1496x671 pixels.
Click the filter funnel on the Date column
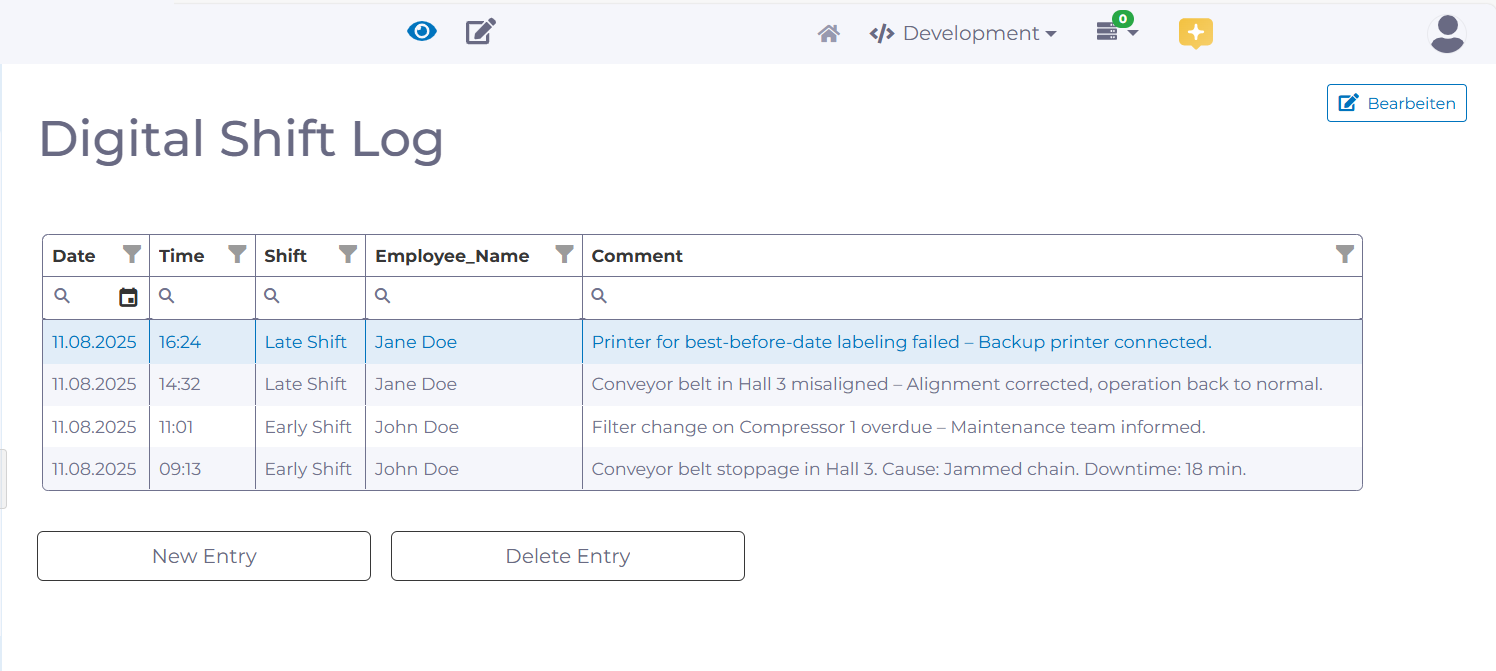click(132, 254)
